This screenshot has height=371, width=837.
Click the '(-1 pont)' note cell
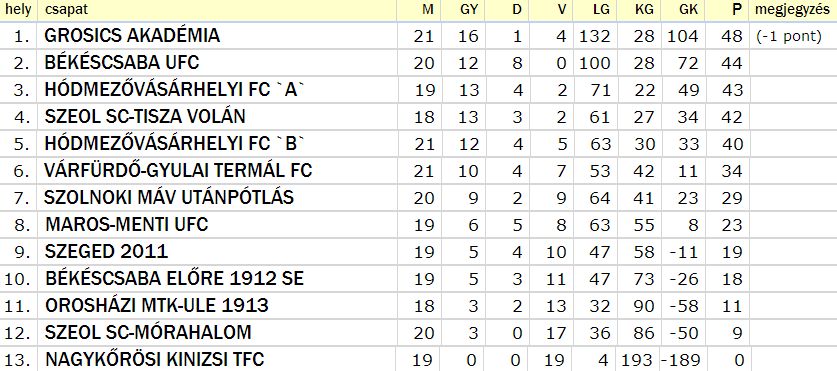click(789, 37)
